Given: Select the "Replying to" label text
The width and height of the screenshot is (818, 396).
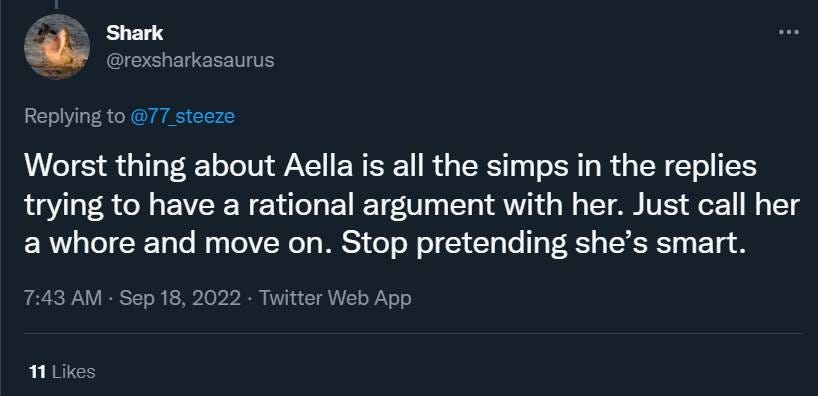Looking at the screenshot, I should pos(75,116).
